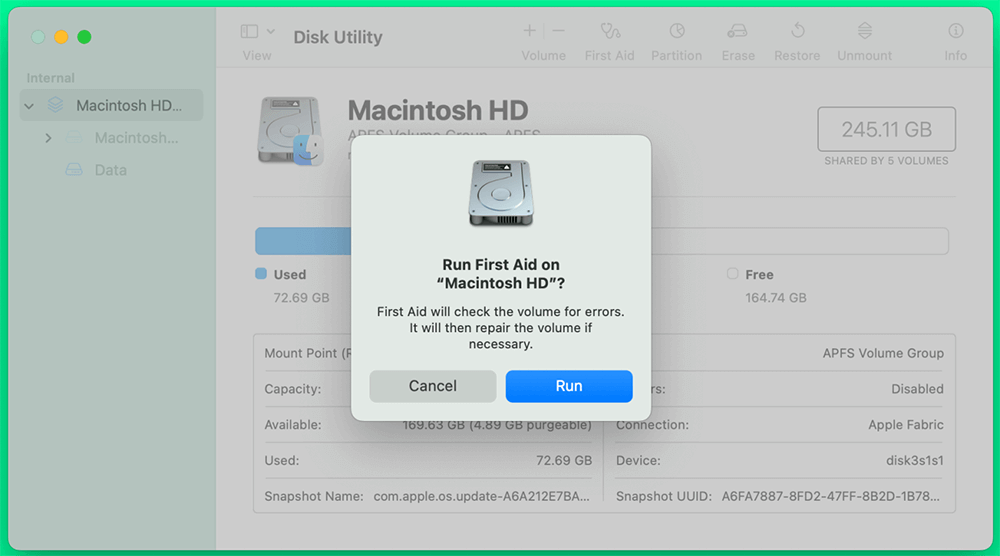Select Macintosh HD group in sidebar
This screenshot has height=556, width=1000.
pos(112,105)
